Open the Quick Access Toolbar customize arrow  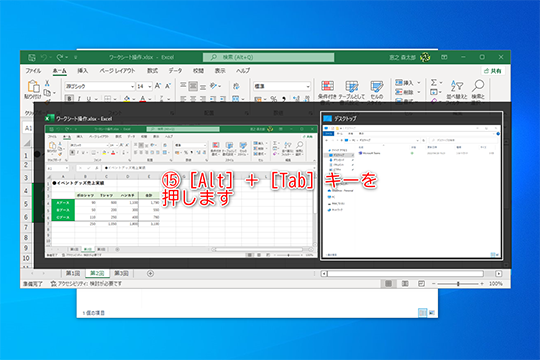[75, 58]
